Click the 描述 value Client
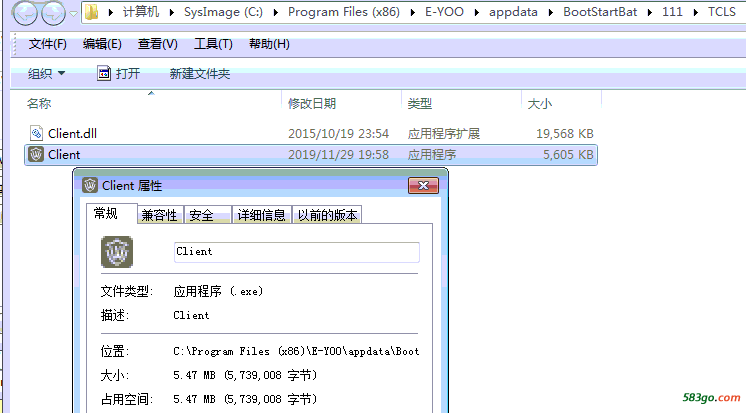 [x=191, y=315]
